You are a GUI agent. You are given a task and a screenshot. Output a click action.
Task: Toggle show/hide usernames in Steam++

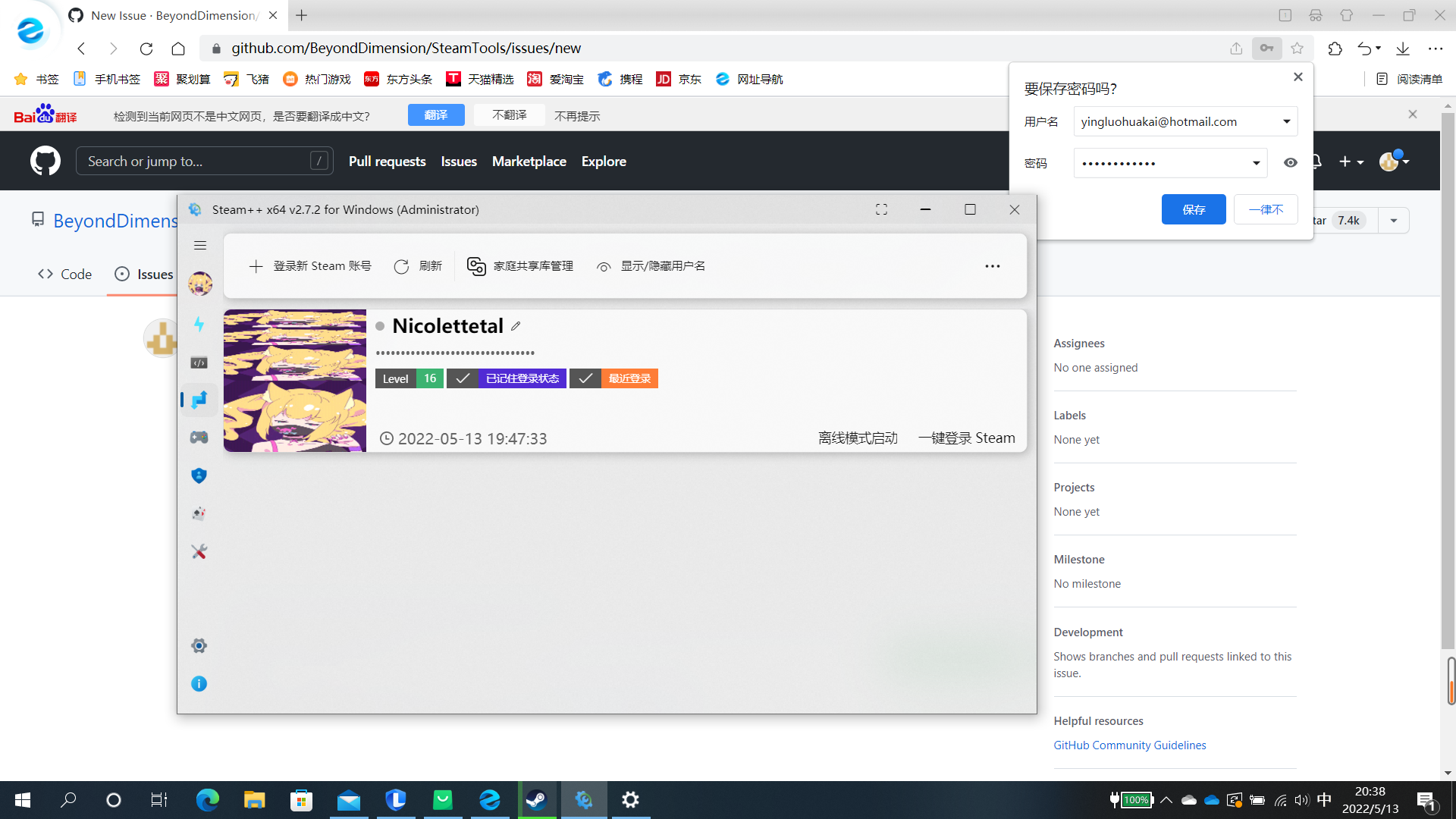tap(651, 266)
